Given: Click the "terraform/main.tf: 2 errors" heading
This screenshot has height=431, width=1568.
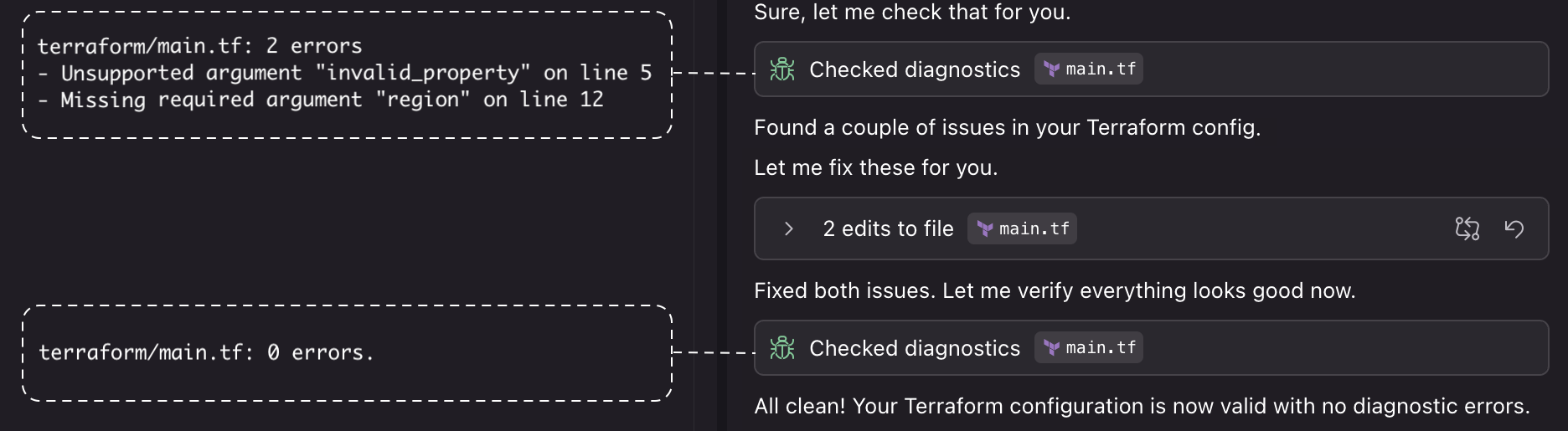Looking at the screenshot, I should (200, 46).
